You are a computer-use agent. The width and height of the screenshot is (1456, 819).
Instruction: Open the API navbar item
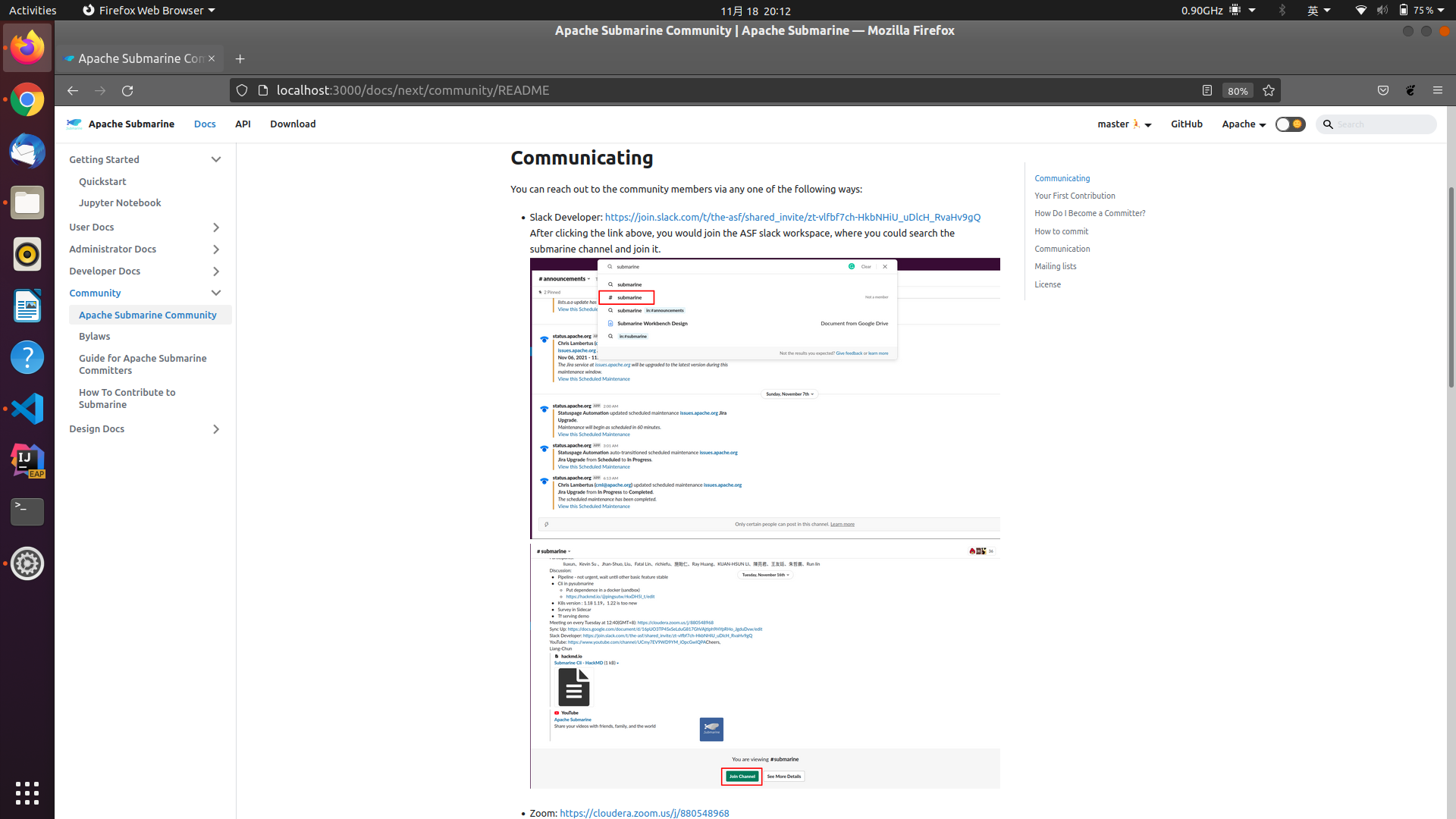pos(243,124)
